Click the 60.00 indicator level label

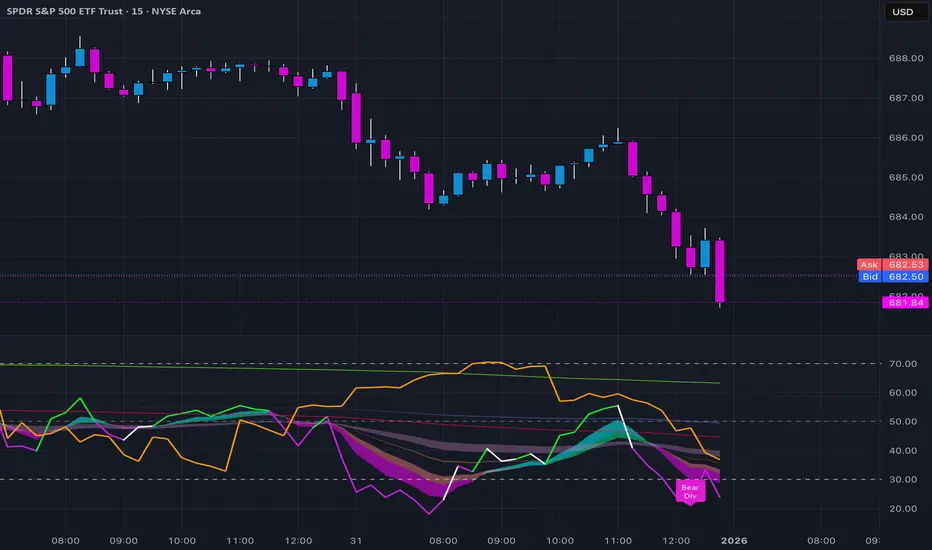(903, 392)
